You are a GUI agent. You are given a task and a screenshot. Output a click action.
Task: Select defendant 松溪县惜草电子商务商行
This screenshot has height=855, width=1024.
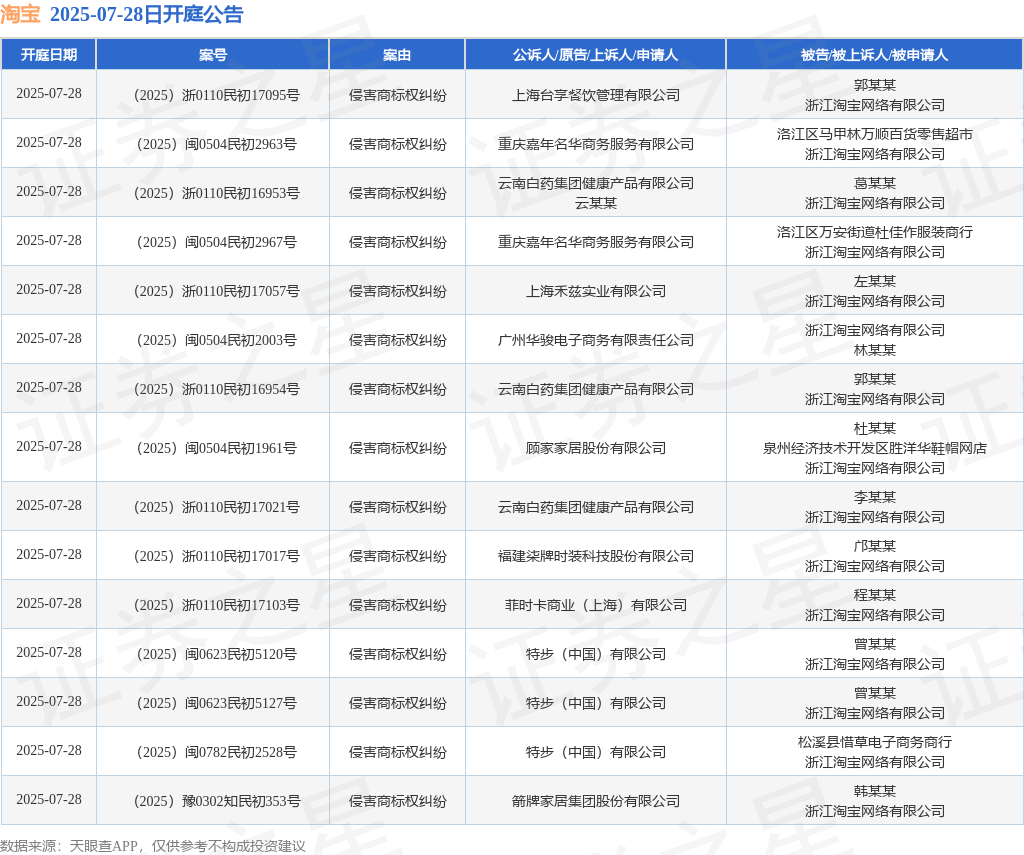874,742
